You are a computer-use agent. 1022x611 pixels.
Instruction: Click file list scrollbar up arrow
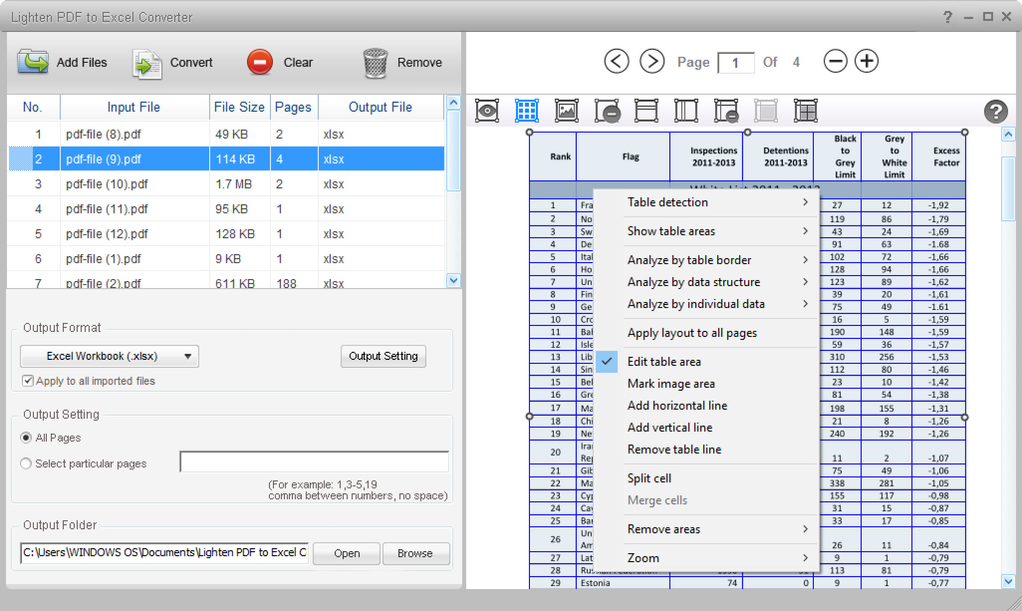454,102
